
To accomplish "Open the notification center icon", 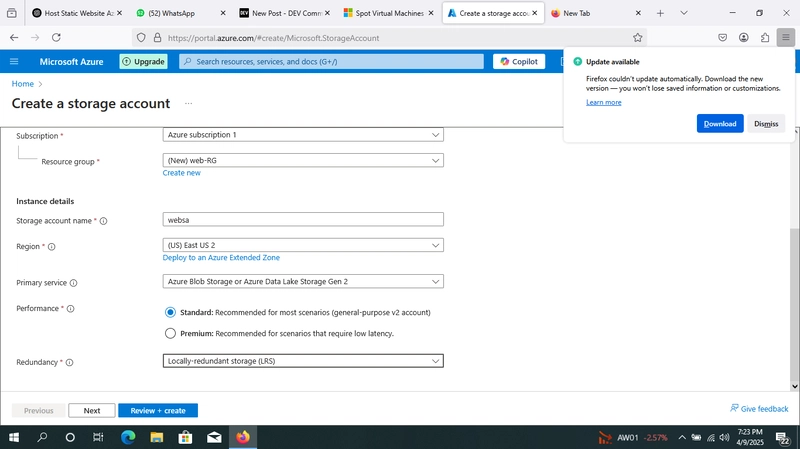I will coord(783,437).
